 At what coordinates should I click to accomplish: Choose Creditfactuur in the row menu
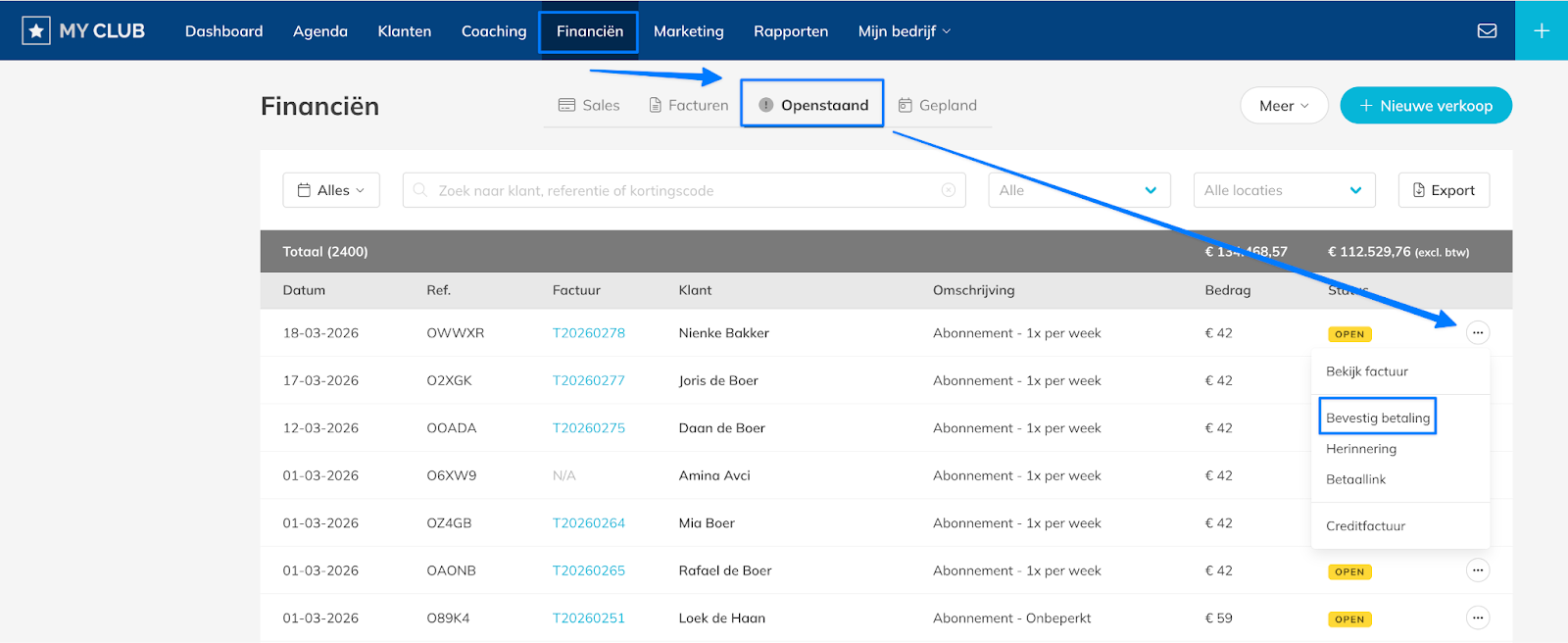[1365, 526]
